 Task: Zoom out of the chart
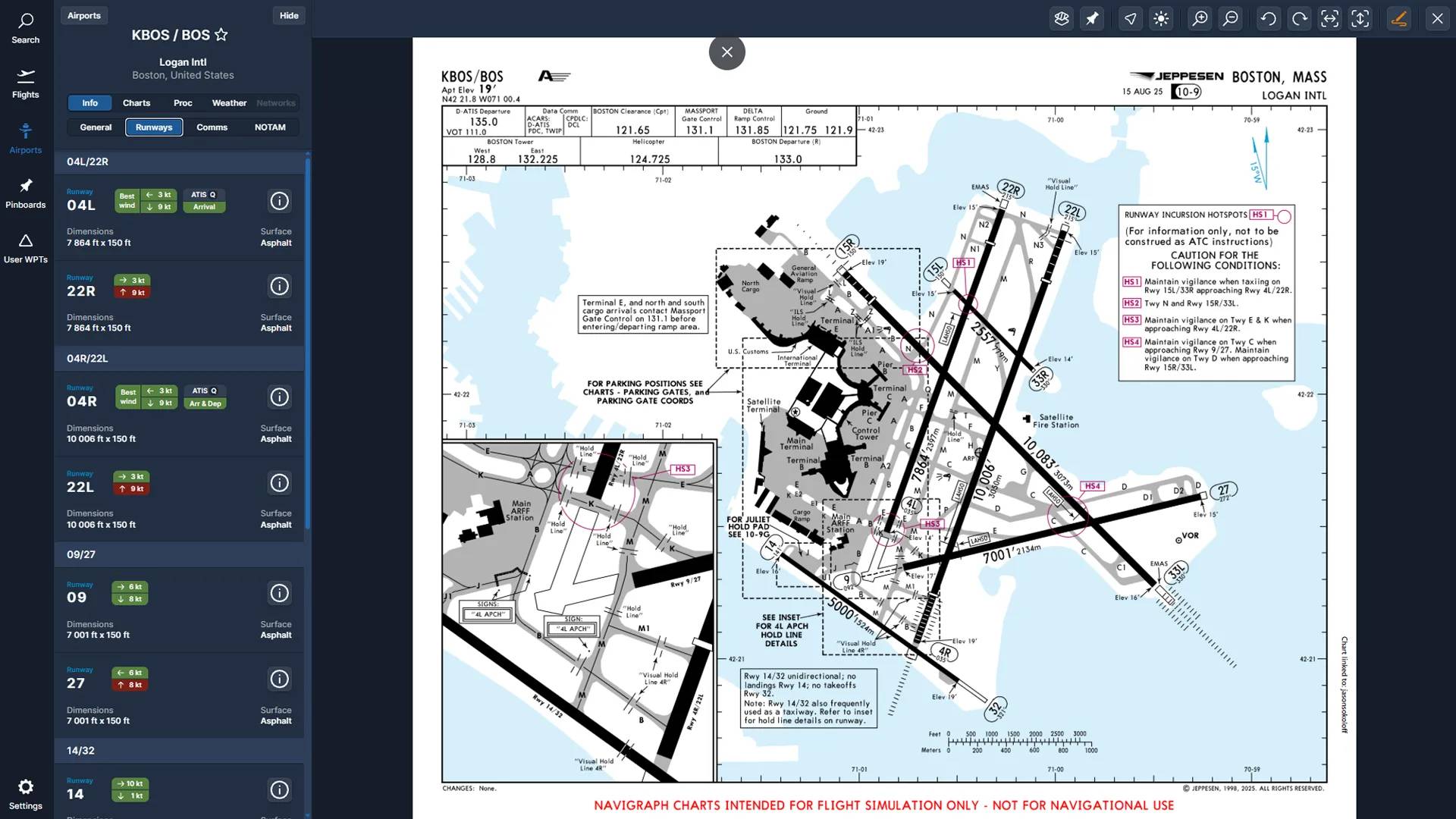point(1230,19)
